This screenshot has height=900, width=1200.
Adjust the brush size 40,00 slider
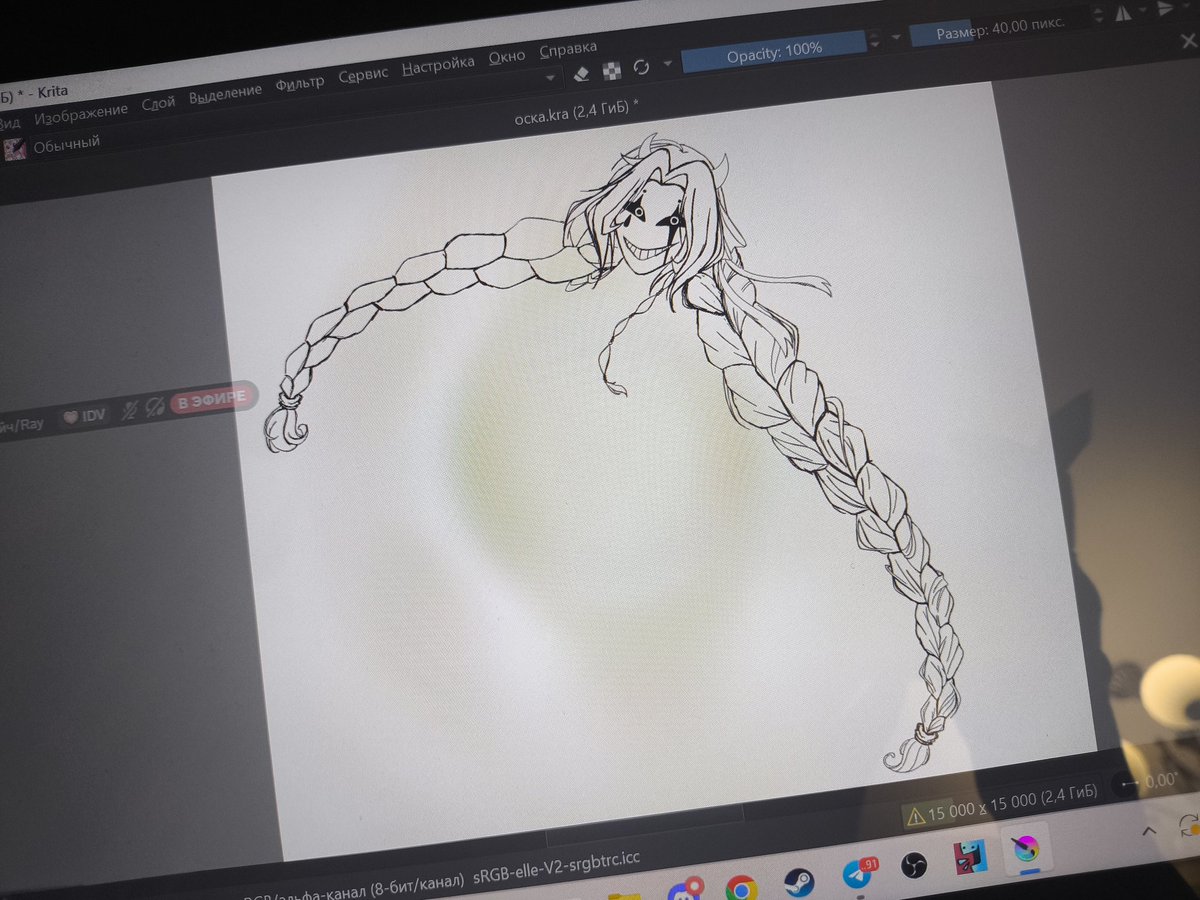tap(1000, 29)
